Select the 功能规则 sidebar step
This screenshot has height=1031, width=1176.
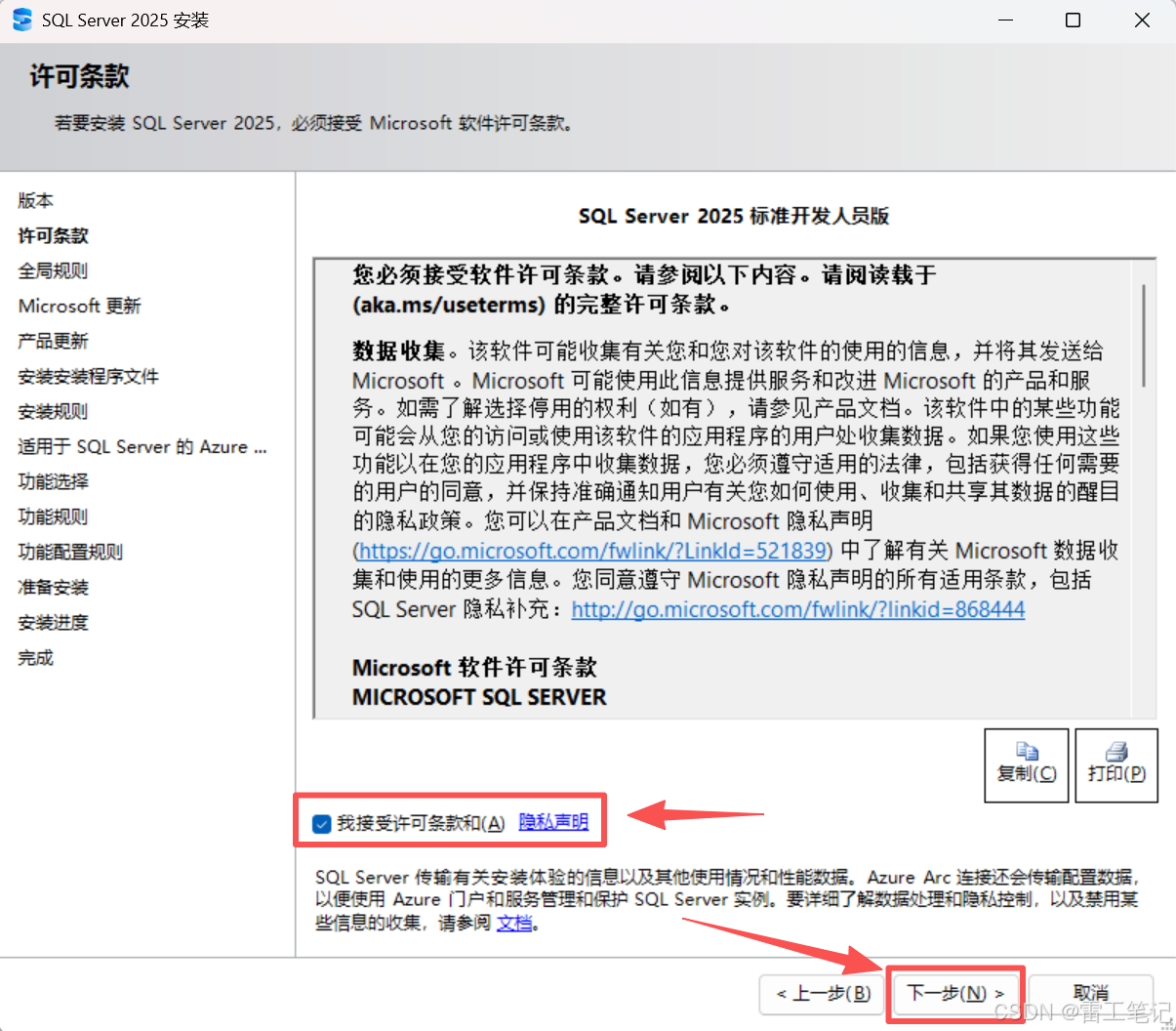point(53,516)
